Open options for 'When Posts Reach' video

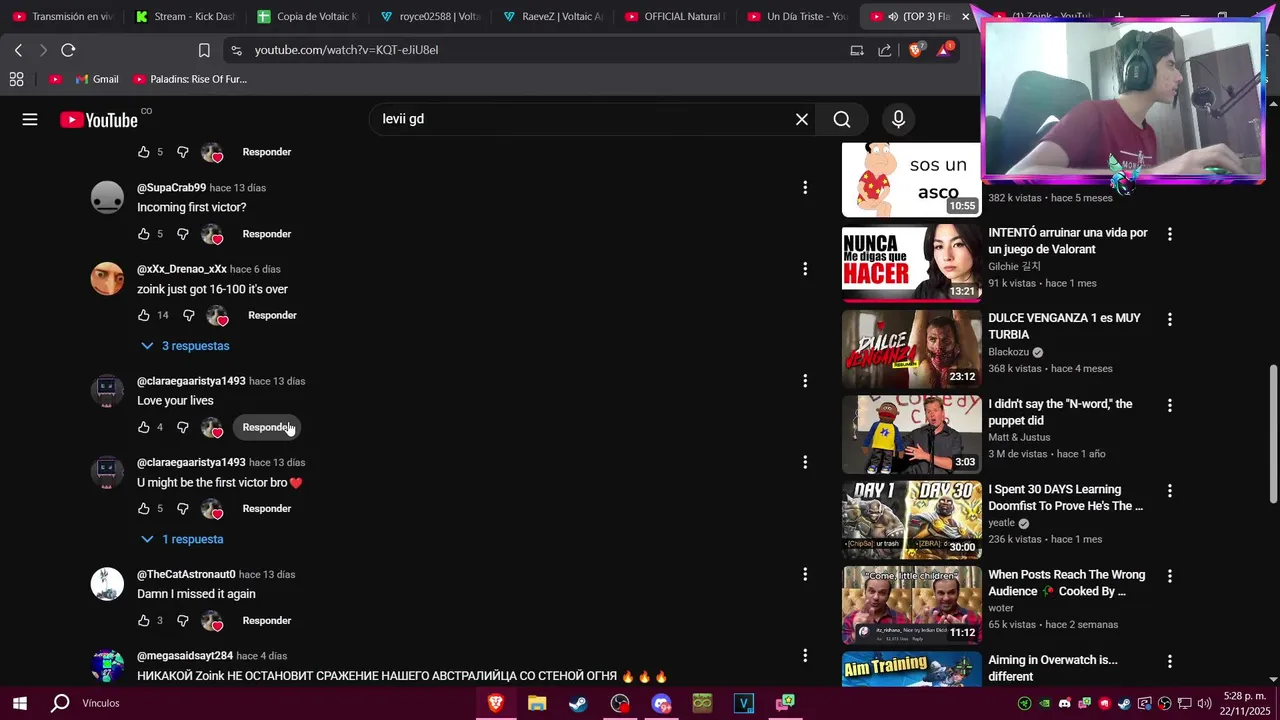(x=1169, y=577)
